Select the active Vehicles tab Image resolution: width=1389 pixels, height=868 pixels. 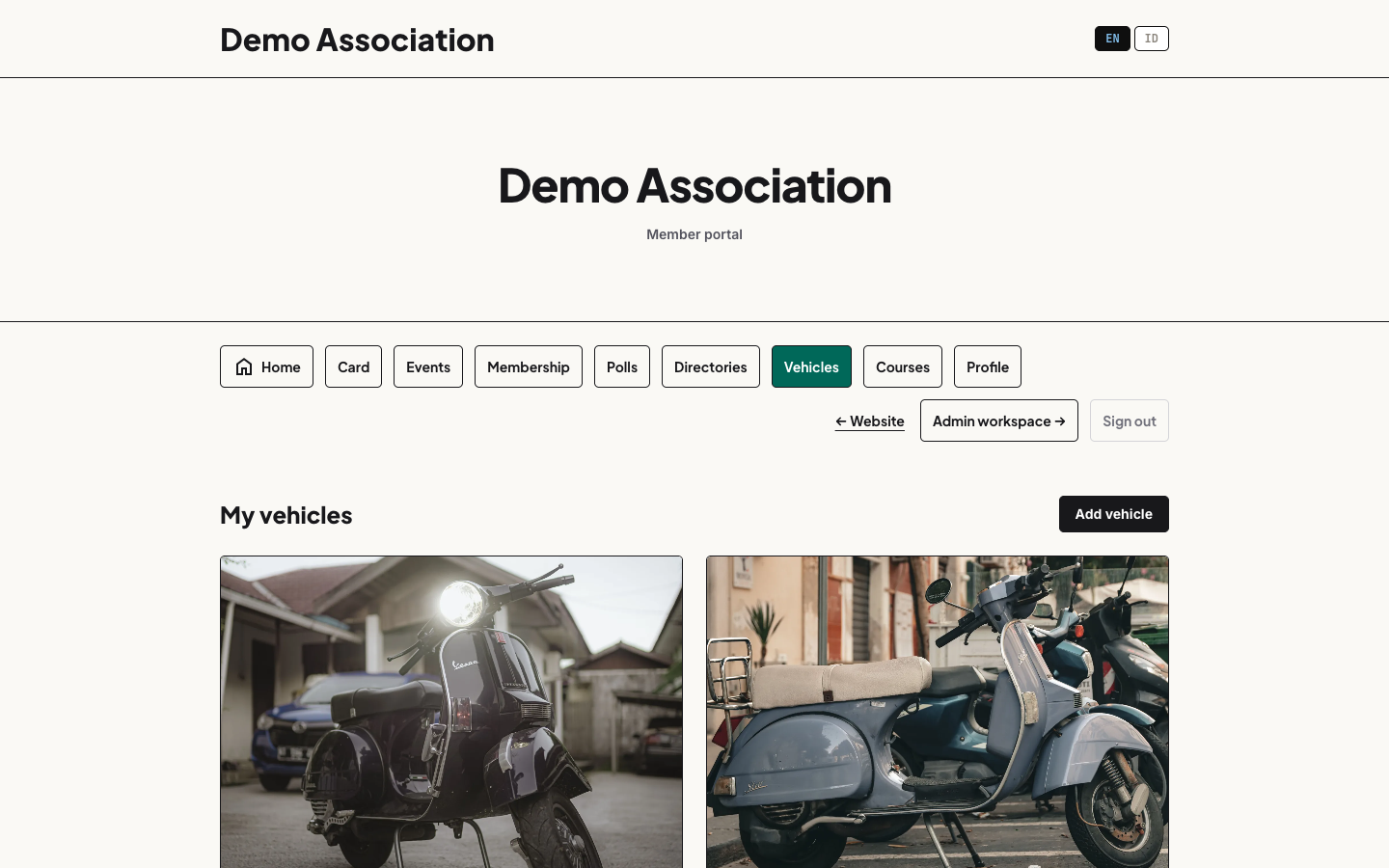(x=811, y=366)
